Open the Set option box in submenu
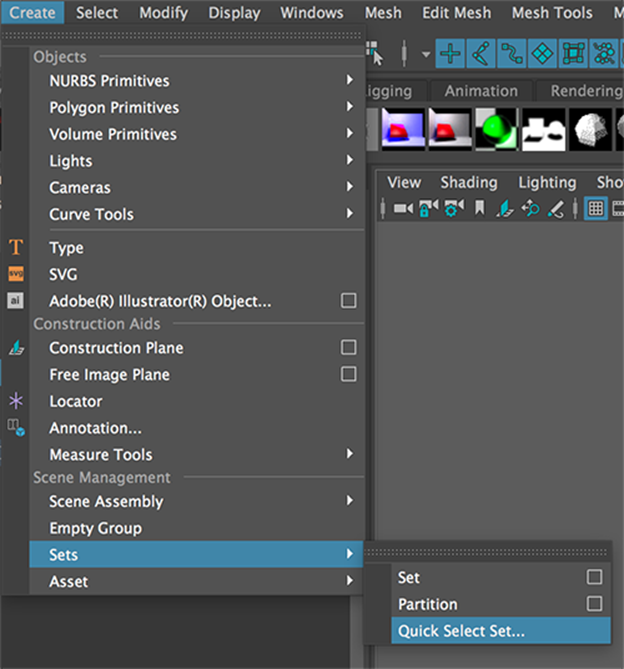This screenshot has height=669, width=624. click(594, 577)
